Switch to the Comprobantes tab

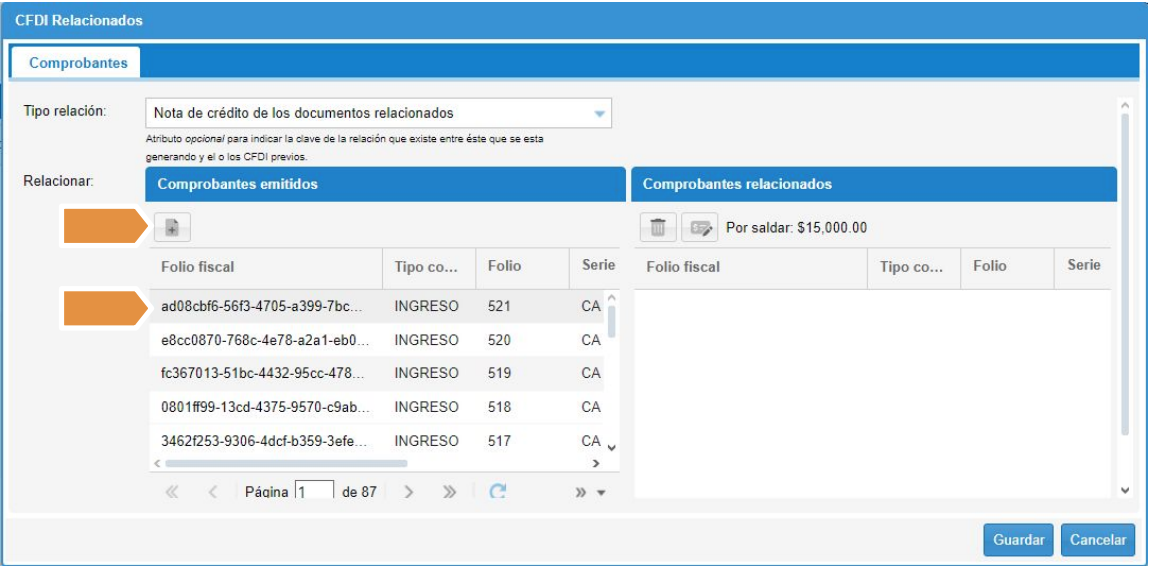pos(78,63)
